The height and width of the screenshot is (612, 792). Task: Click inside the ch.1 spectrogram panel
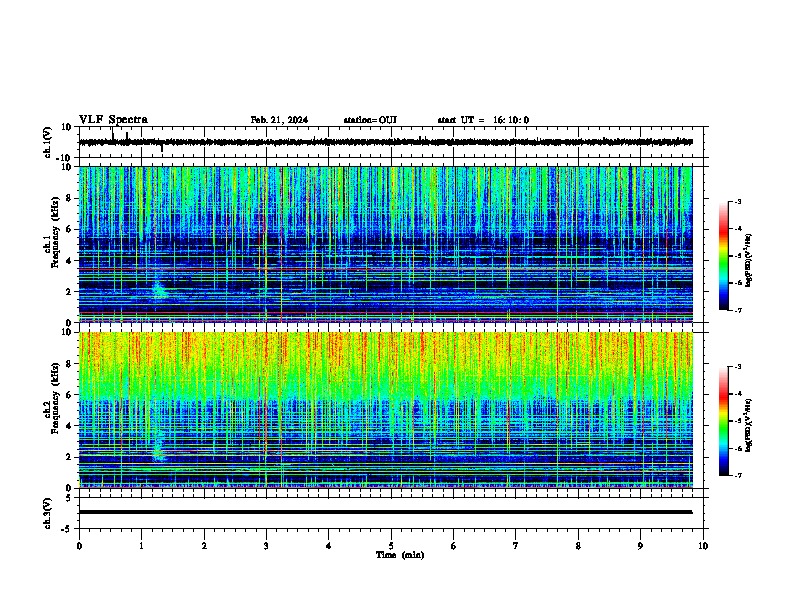pyautogui.click(x=385, y=244)
